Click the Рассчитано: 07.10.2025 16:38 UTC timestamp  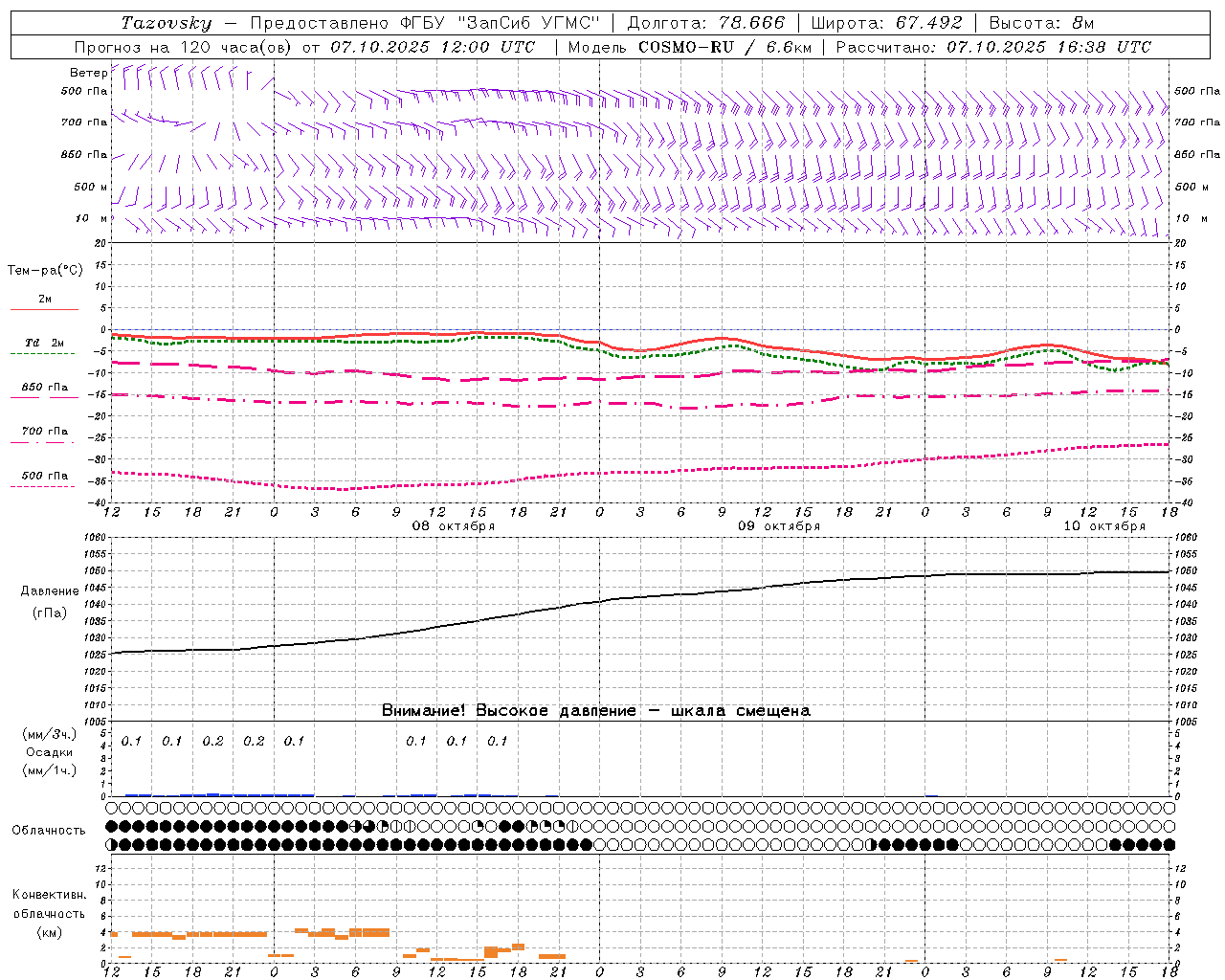pos(993,47)
